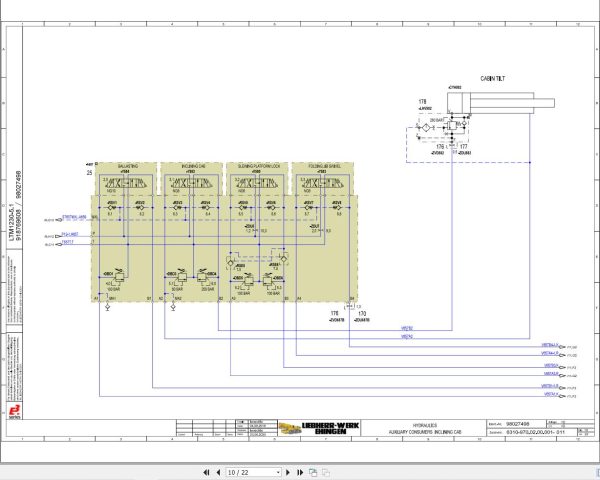Click the e3 series logo
This screenshot has width=600, height=480.
[15, 411]
